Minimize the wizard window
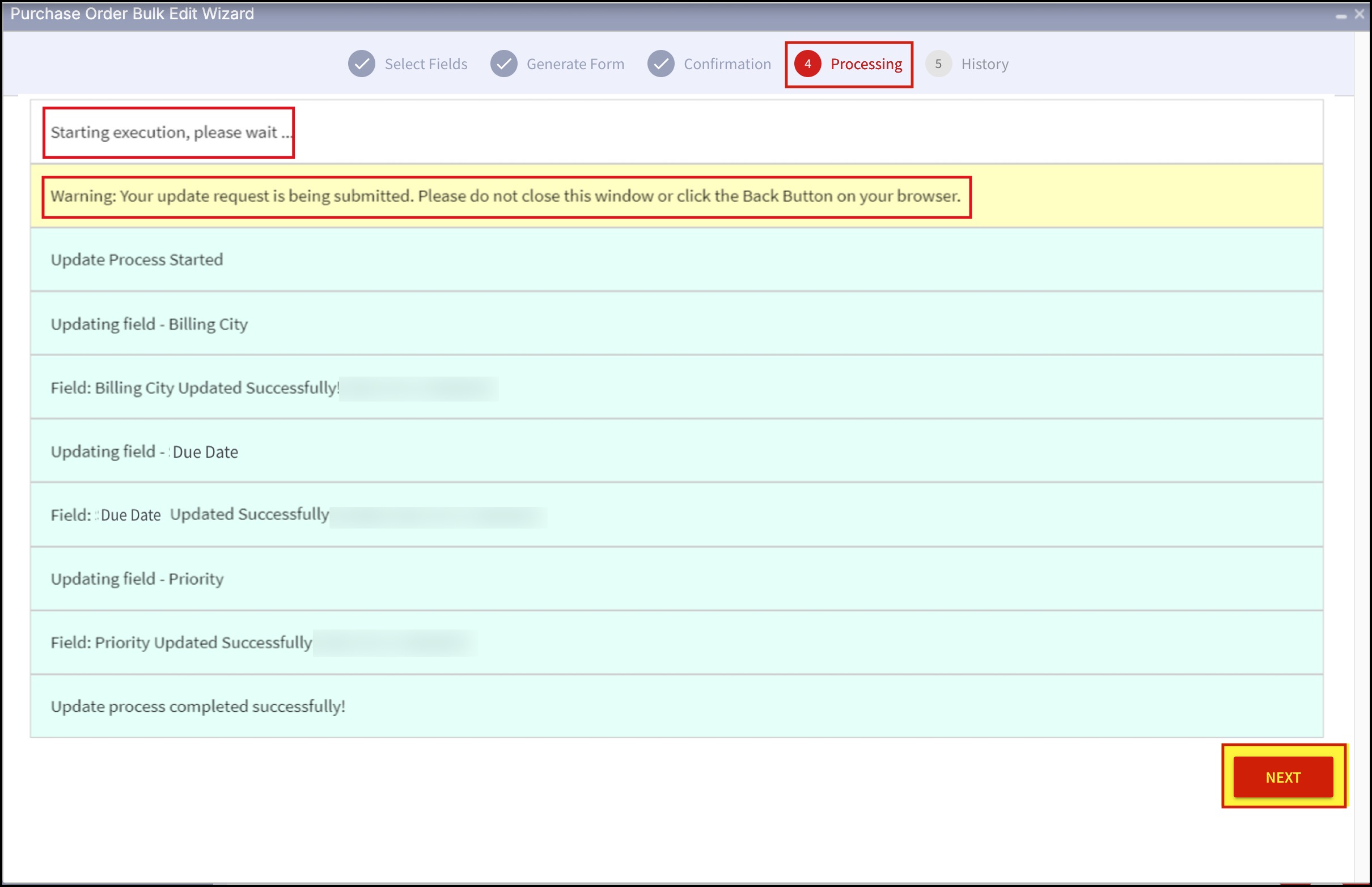This screenshot has width=1372, height=887. coord(1341,16)
